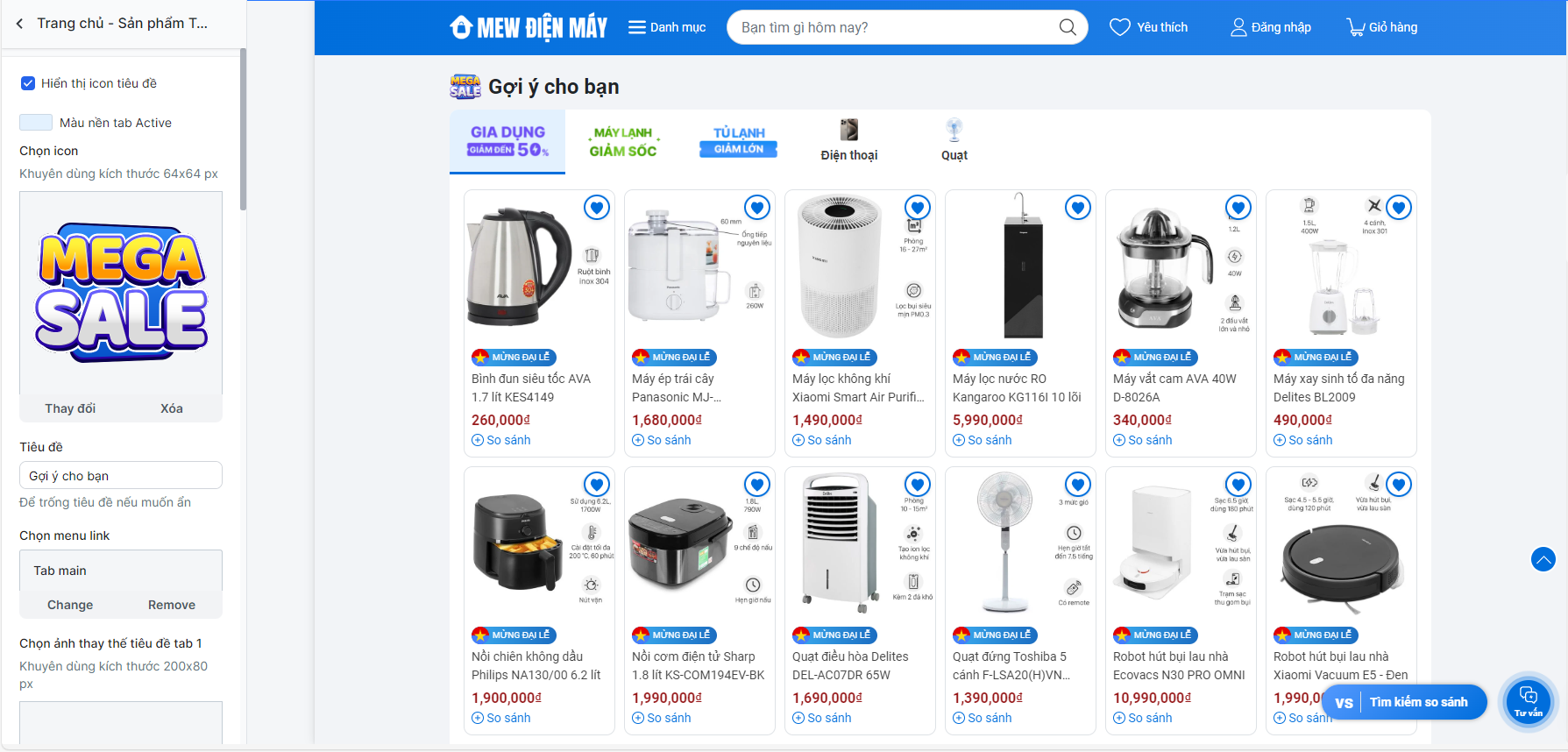Toggle Hiển thị icon tiêu đề checkbox
The height and width of the screenshot is (752, 1568).
click(28, 83)
